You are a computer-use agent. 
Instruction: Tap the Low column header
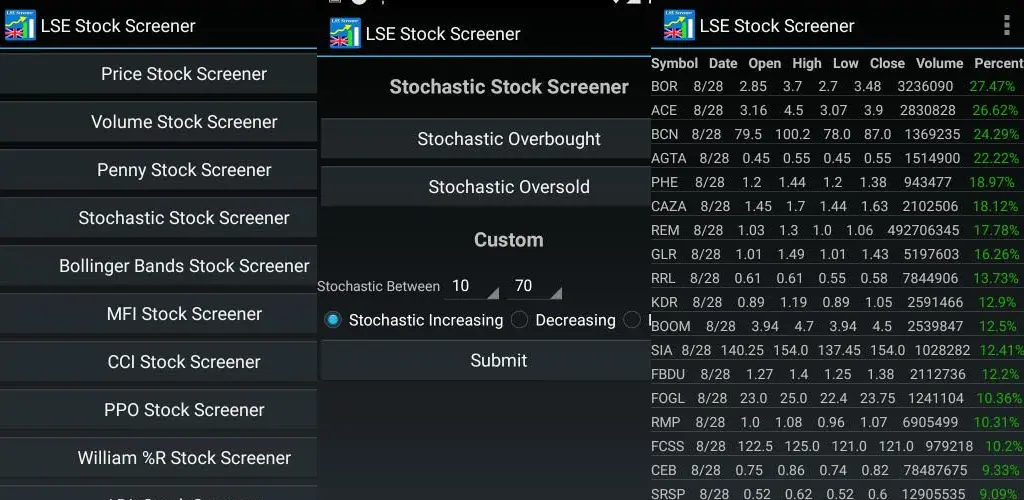coord(846,63)
